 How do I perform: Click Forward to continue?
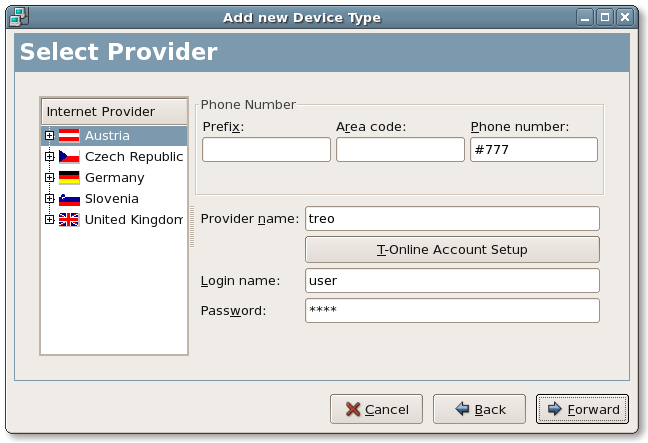tap(582, 409)
